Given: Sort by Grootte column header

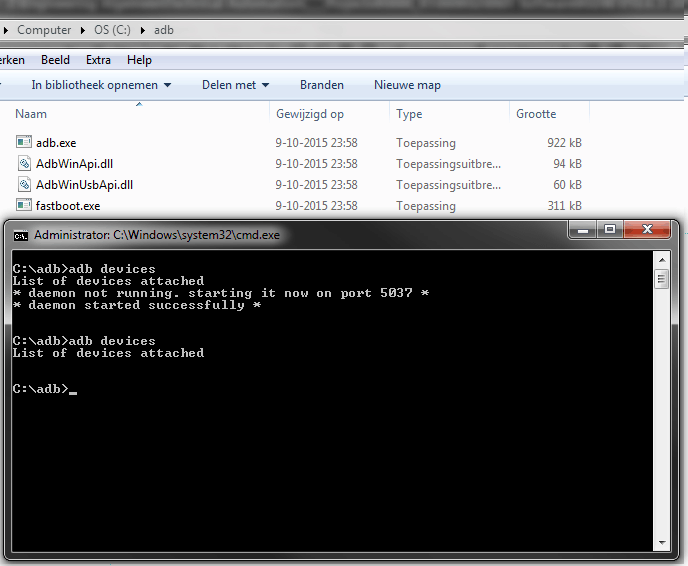Looking at the screenshot, I should click(536, 114).
